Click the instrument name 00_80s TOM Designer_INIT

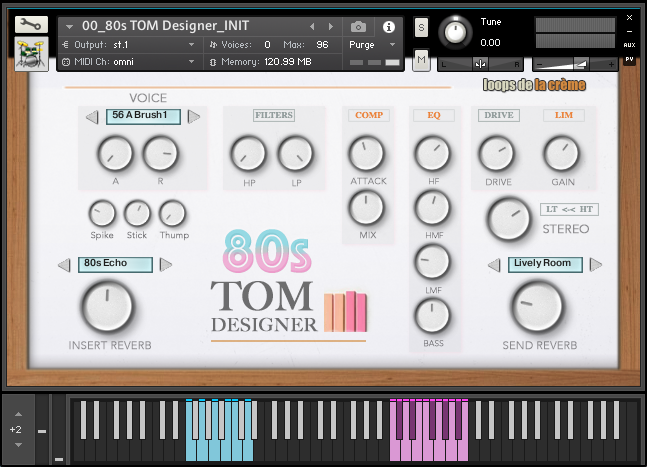165,26
